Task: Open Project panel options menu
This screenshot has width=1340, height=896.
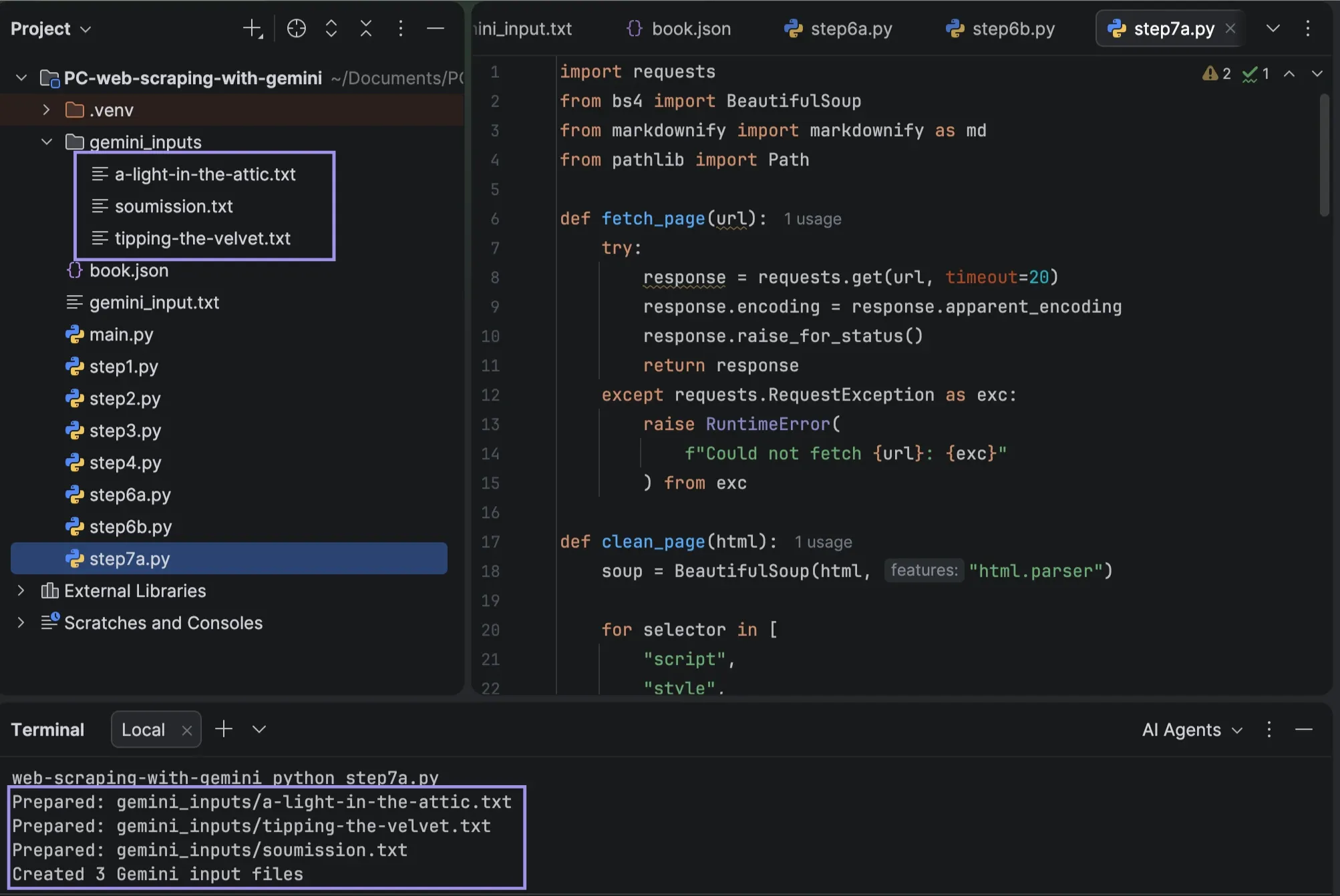Action: click(x=401, y=29)
